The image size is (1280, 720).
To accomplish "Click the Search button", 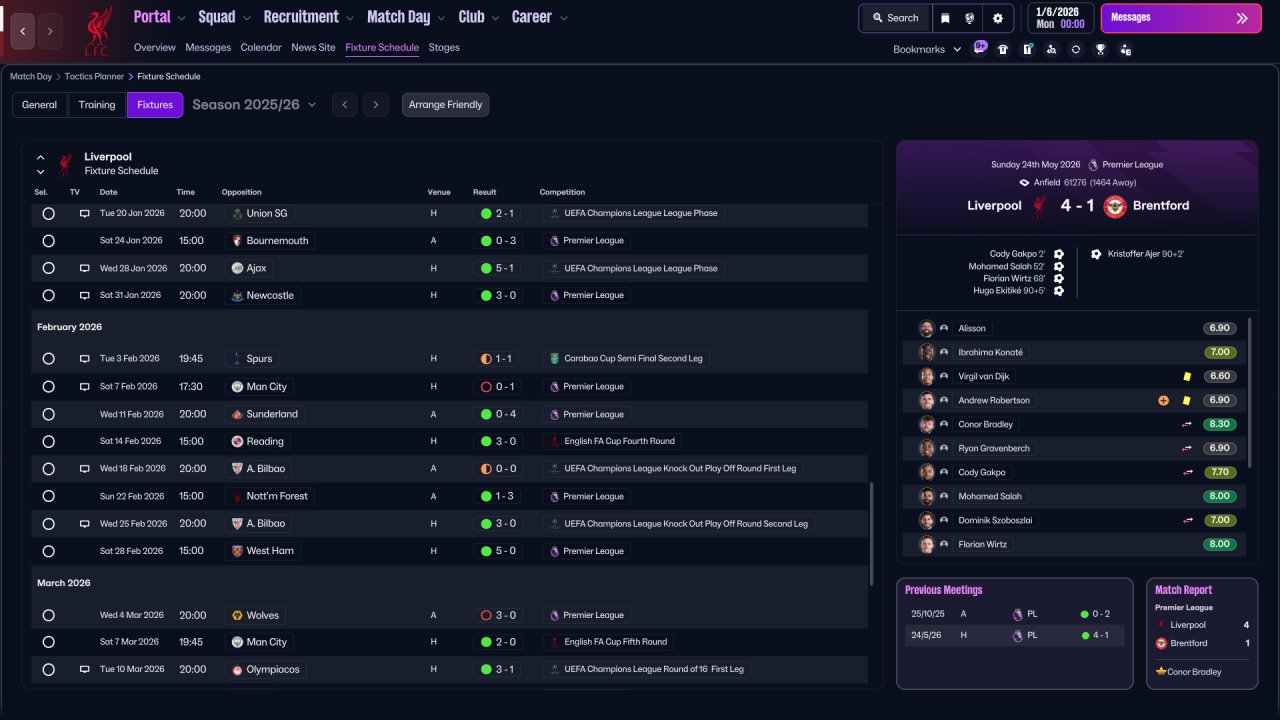I will 895,18.
